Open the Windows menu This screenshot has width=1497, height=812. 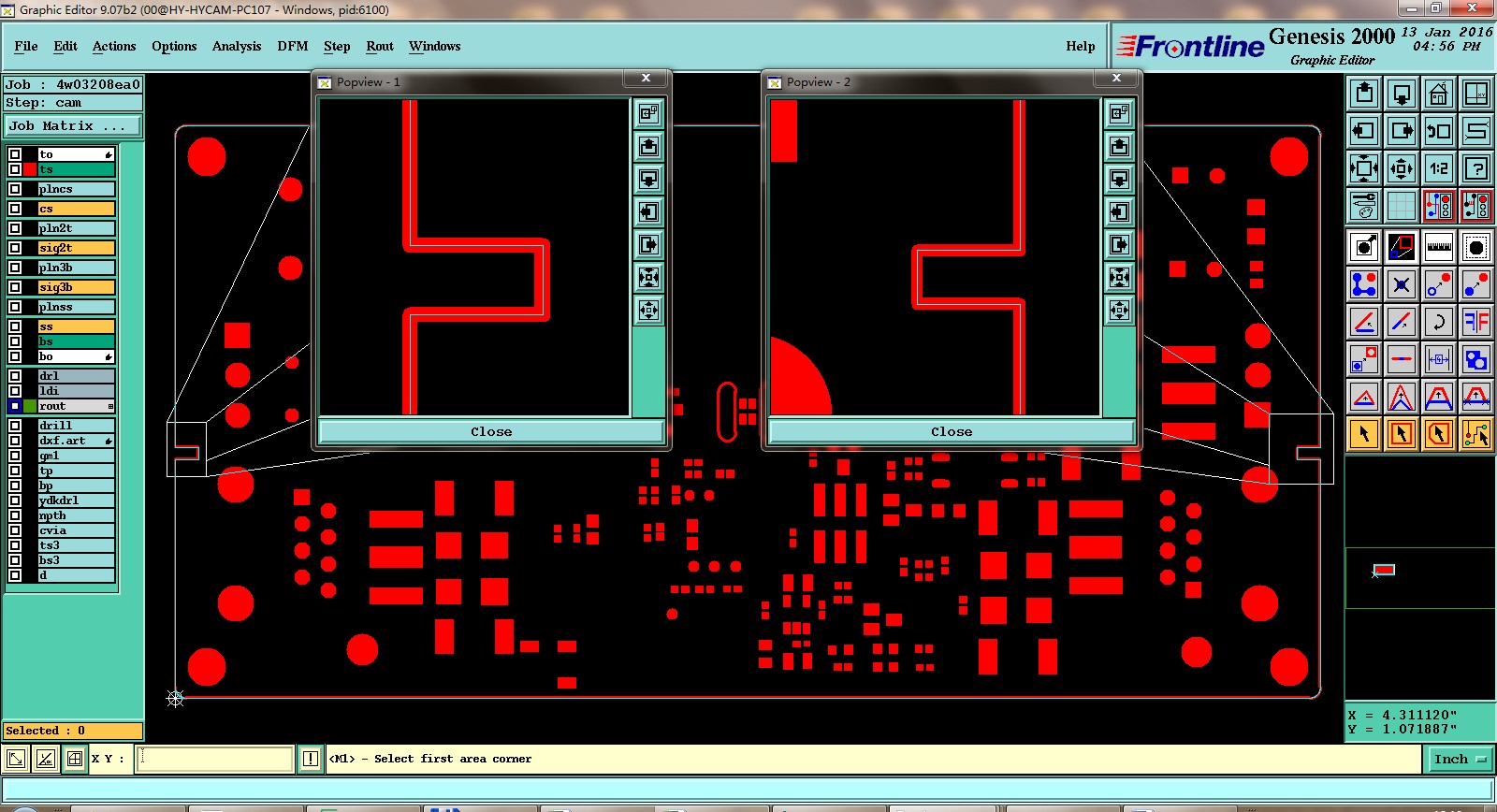point(434,46)
